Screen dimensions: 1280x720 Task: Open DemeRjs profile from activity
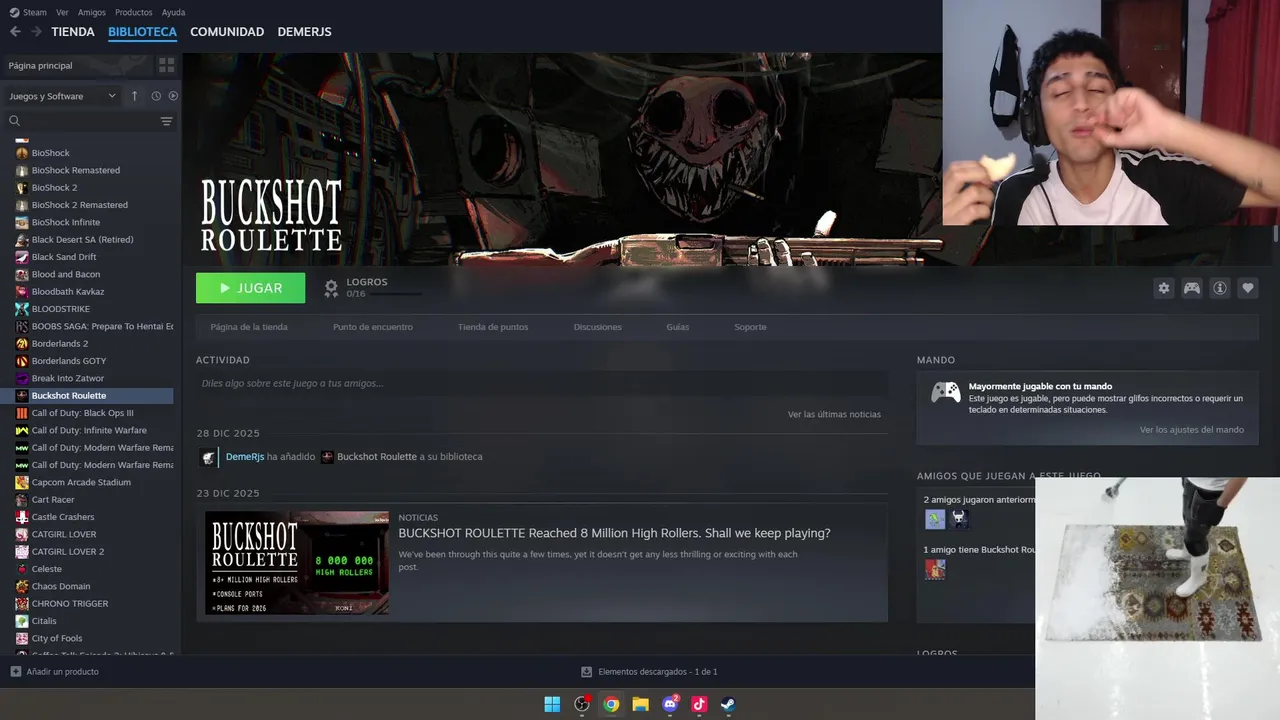click(x=244, y=456)
